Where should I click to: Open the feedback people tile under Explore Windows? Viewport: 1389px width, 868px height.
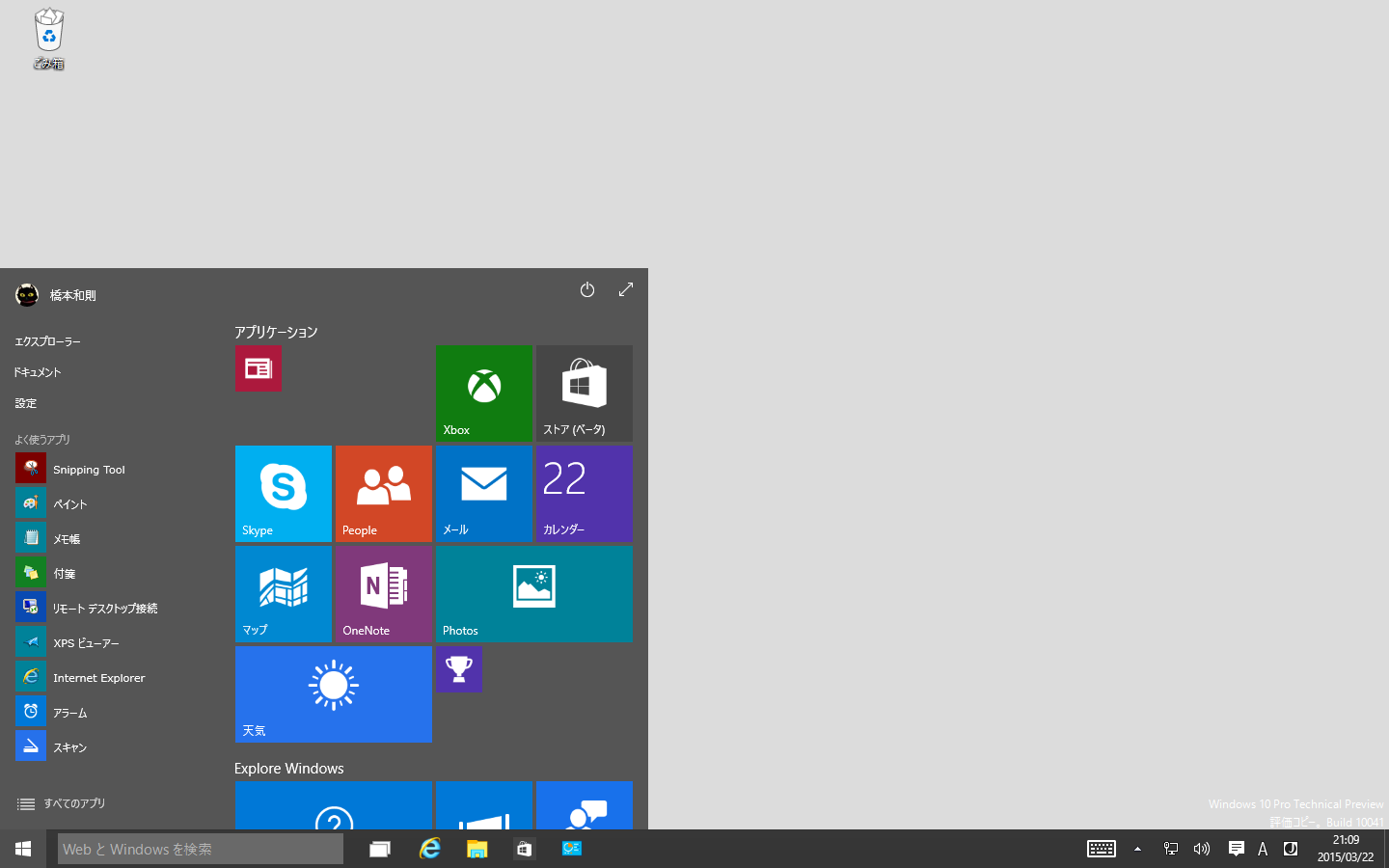tap(584, 805)
